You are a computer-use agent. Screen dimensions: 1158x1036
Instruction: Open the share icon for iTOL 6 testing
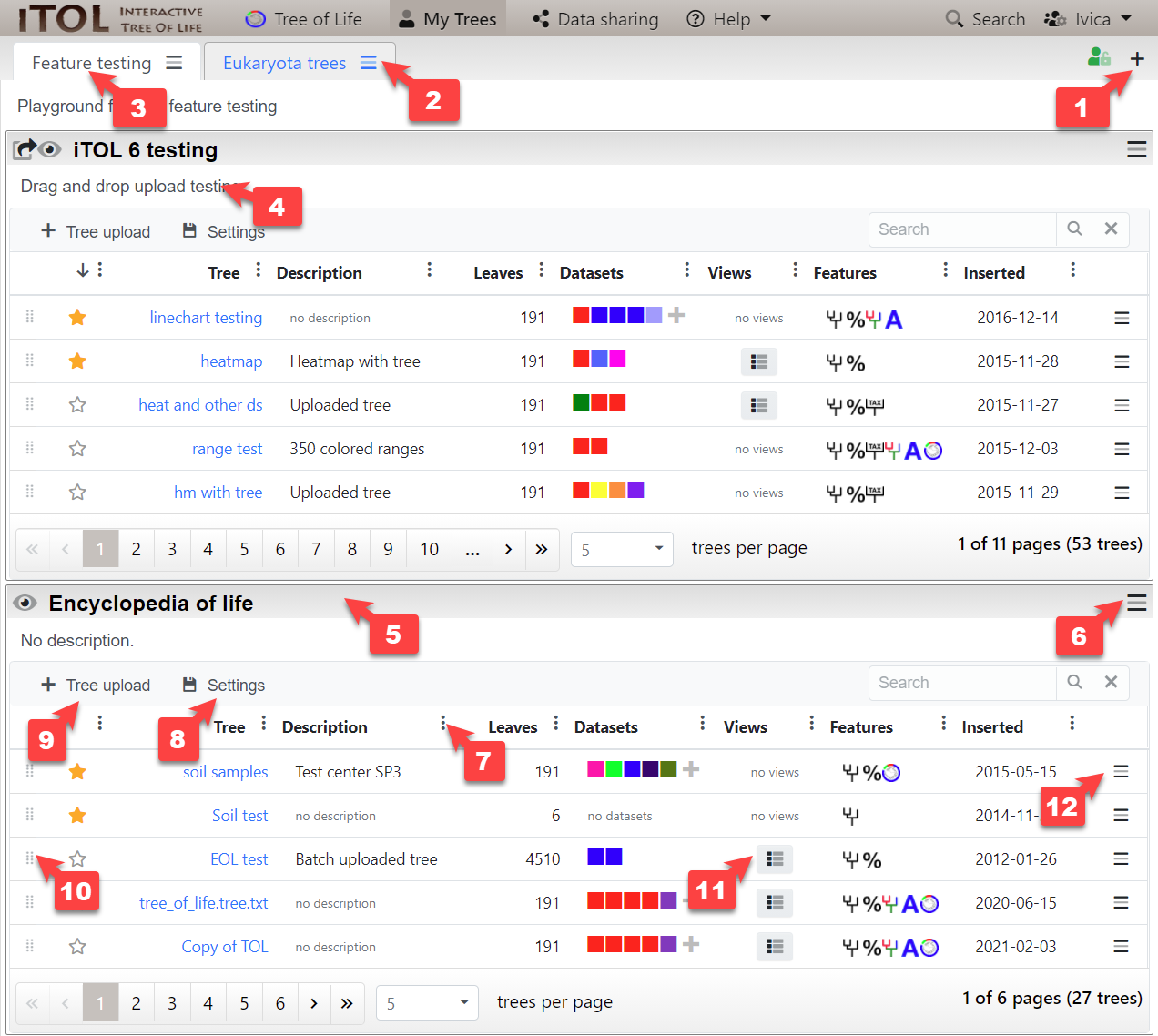pos(25,149)
